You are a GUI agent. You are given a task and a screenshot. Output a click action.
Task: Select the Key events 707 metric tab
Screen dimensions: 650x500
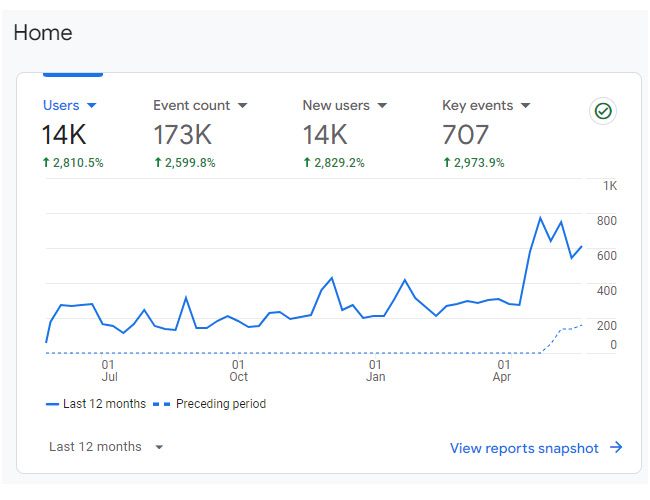click(x=466, y=135)
